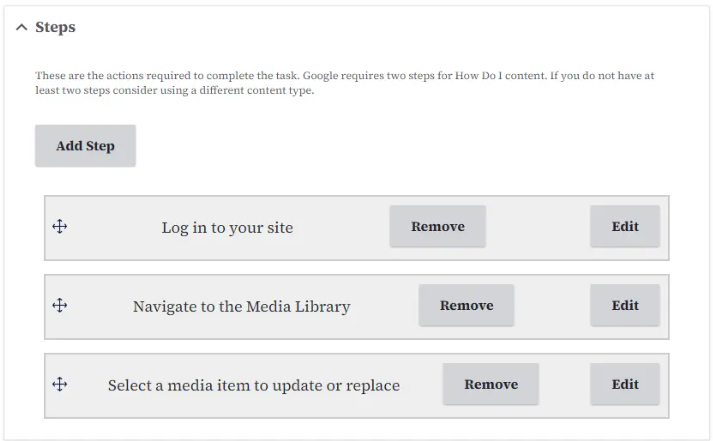713x441 pixels.
Task: Remove the 'Select a media item' step
Action: (490, 384)
